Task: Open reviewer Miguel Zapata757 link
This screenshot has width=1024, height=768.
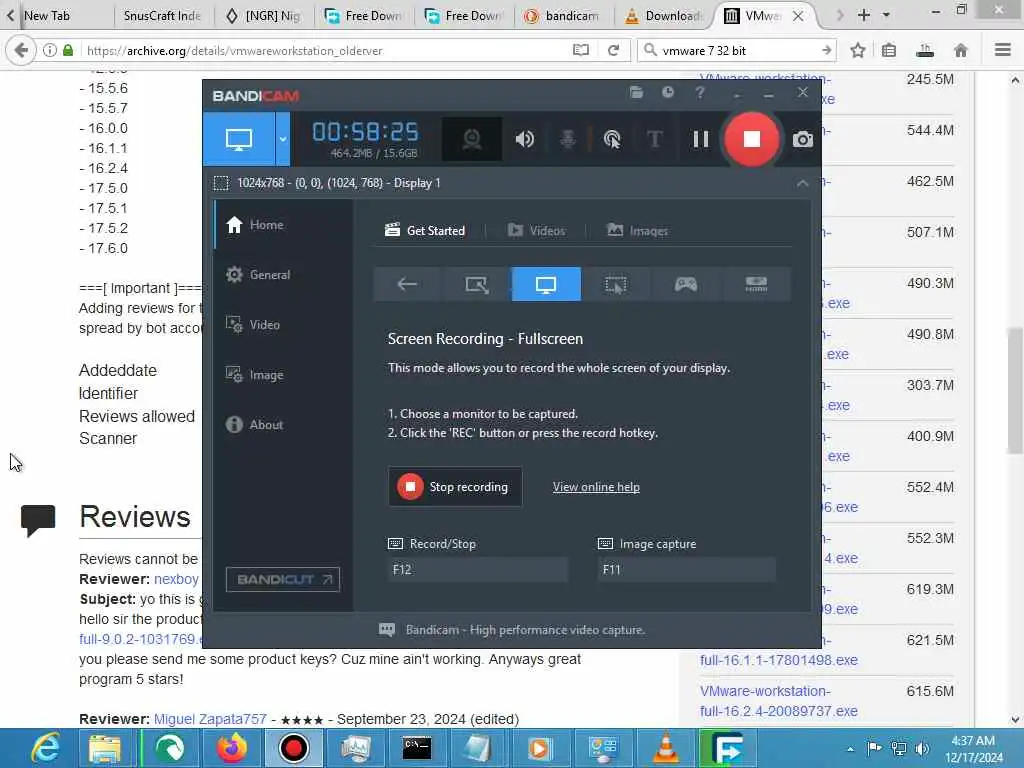Action: click(210, 719)
